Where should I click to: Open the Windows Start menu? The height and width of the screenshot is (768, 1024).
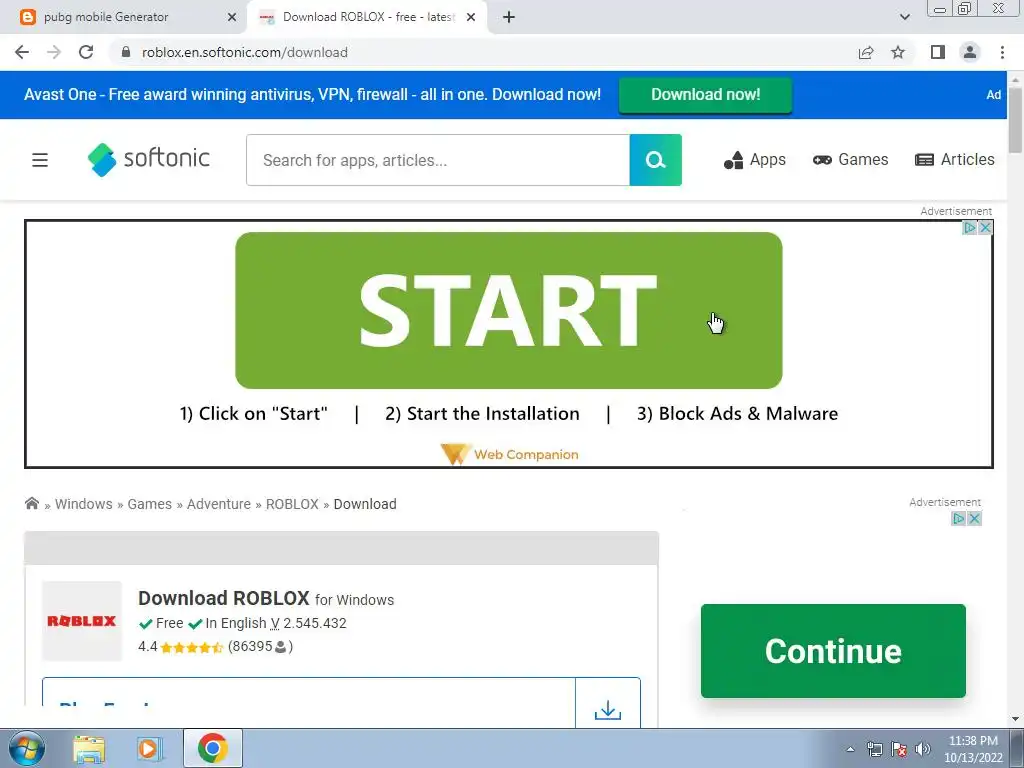point(26,748)
